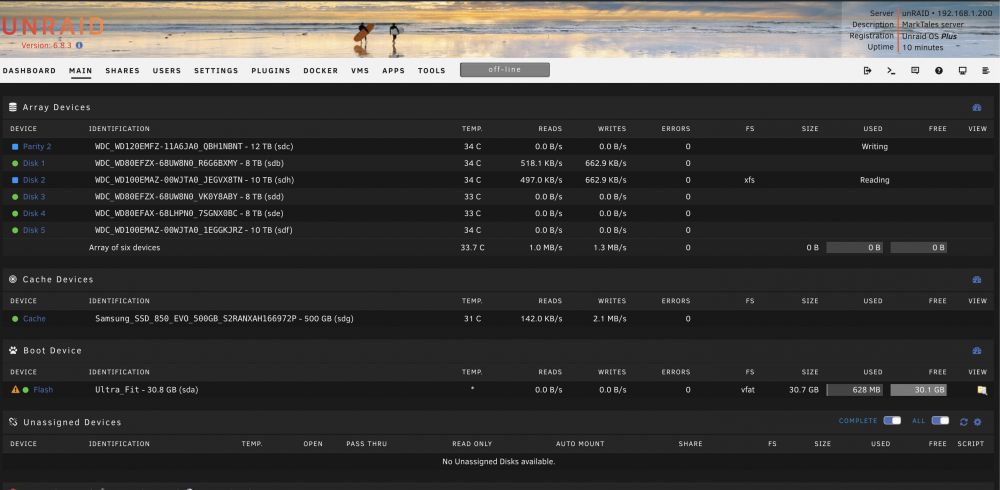
Task: Open the Cache device link
Action: [34, 318]
